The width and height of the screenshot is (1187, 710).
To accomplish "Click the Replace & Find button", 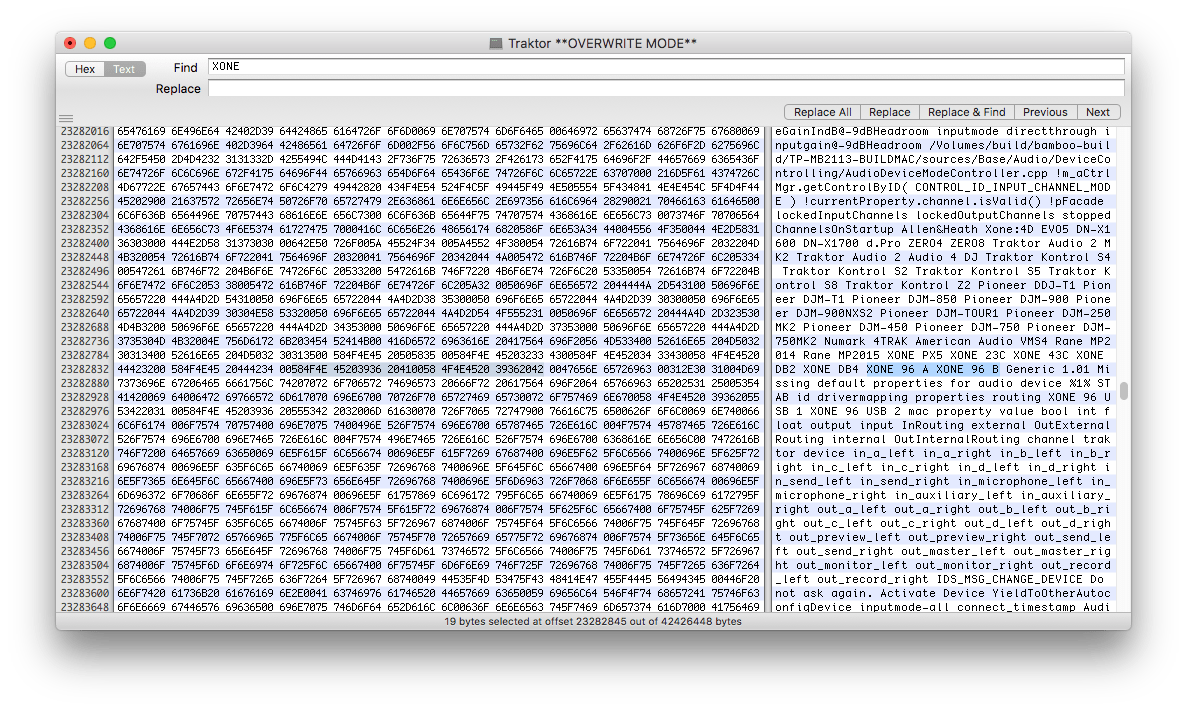I will coord(967,112).
